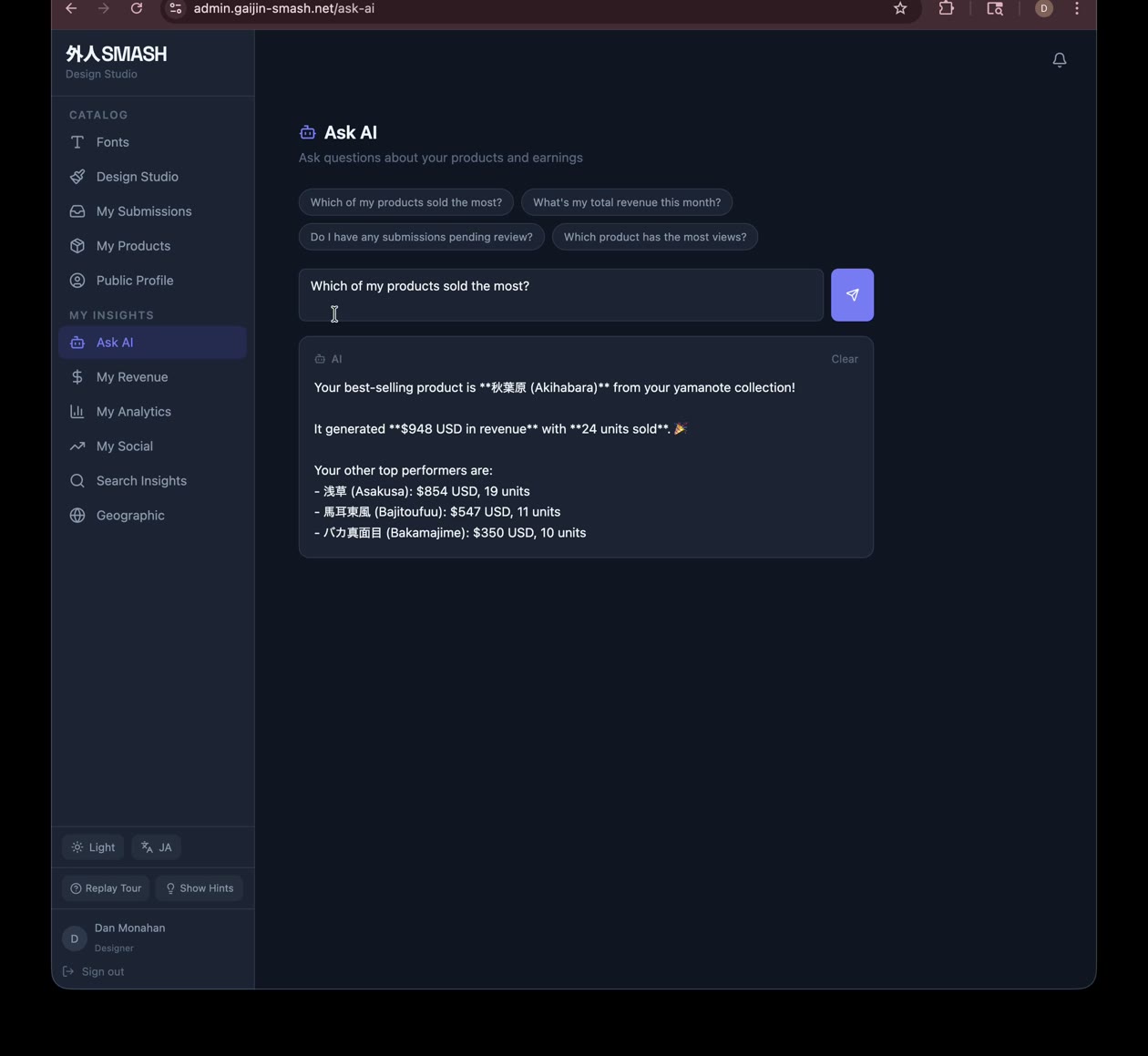Open Chrome's three-dot menu

click(x=1076, y=9)
